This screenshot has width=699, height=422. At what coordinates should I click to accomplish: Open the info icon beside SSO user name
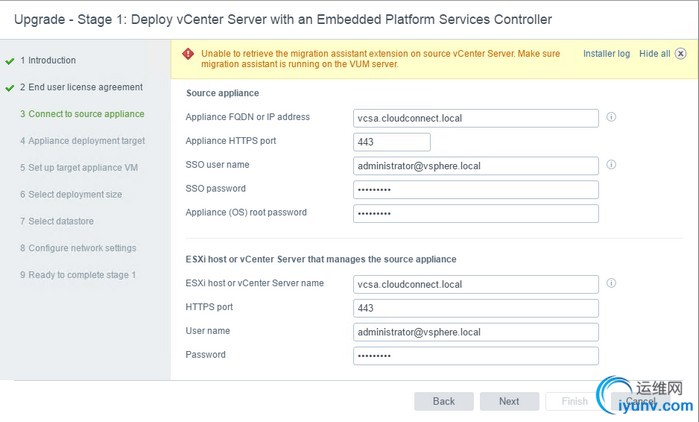(x=611, y=164)
